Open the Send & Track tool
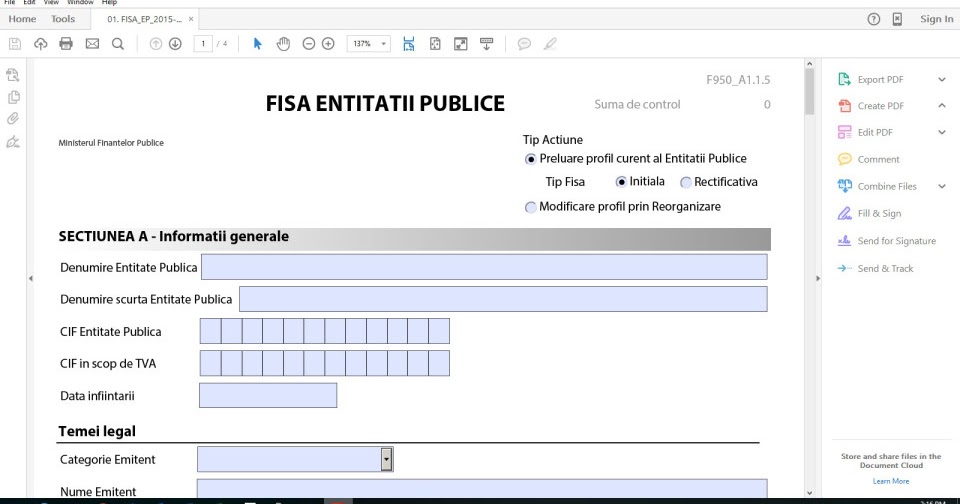The height and width of the screenshot is (504, 960). pyautogui.click(x=885, y=268)
